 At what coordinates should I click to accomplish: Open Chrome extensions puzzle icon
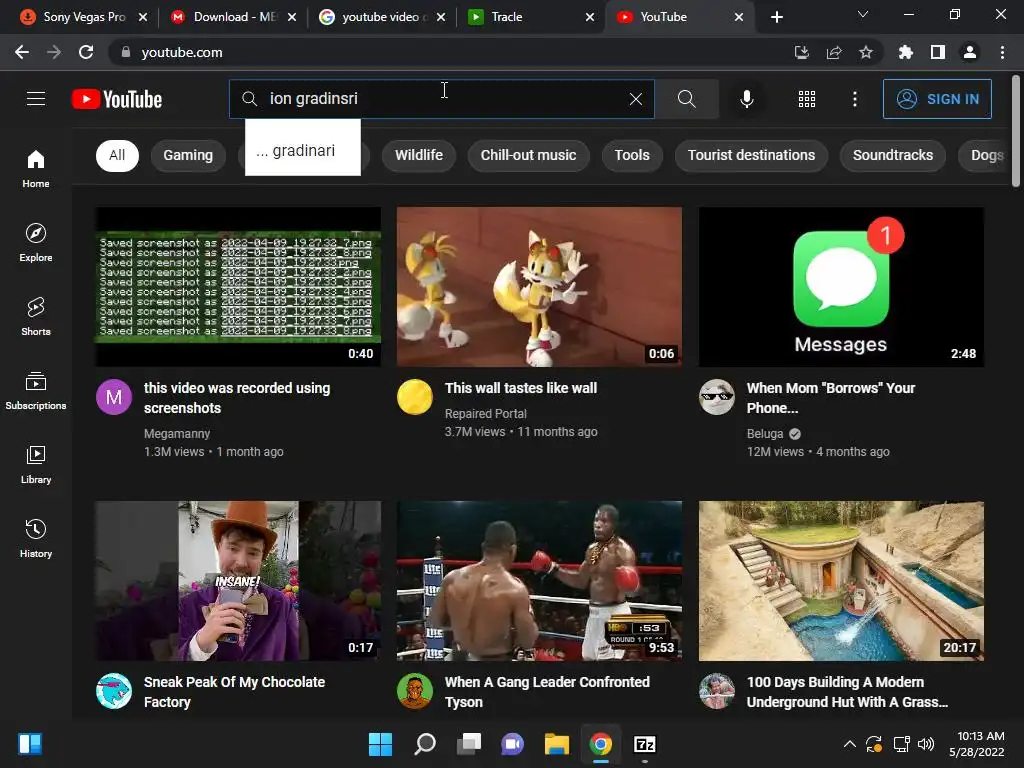click(x=905, y=52)
